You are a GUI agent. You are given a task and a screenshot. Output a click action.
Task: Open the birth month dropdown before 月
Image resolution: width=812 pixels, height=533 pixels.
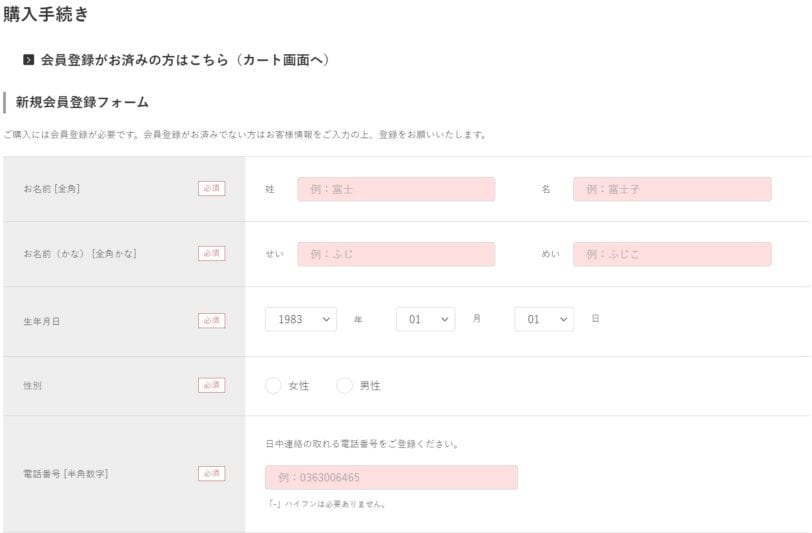pos(426,319)
